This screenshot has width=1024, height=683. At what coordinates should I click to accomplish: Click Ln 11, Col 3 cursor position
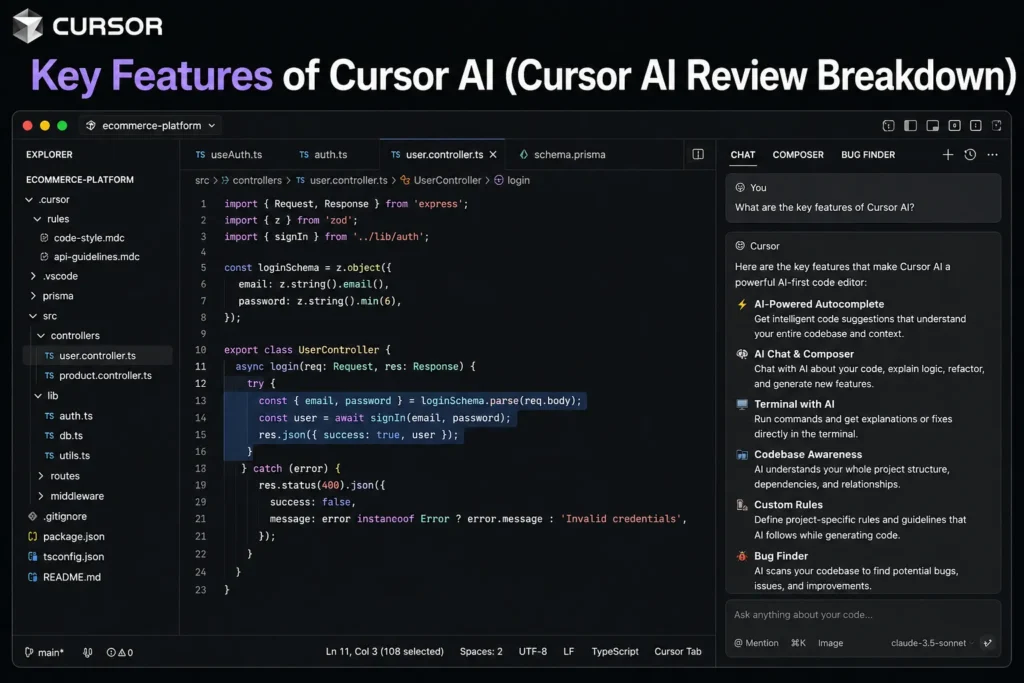tap(385, 652)
